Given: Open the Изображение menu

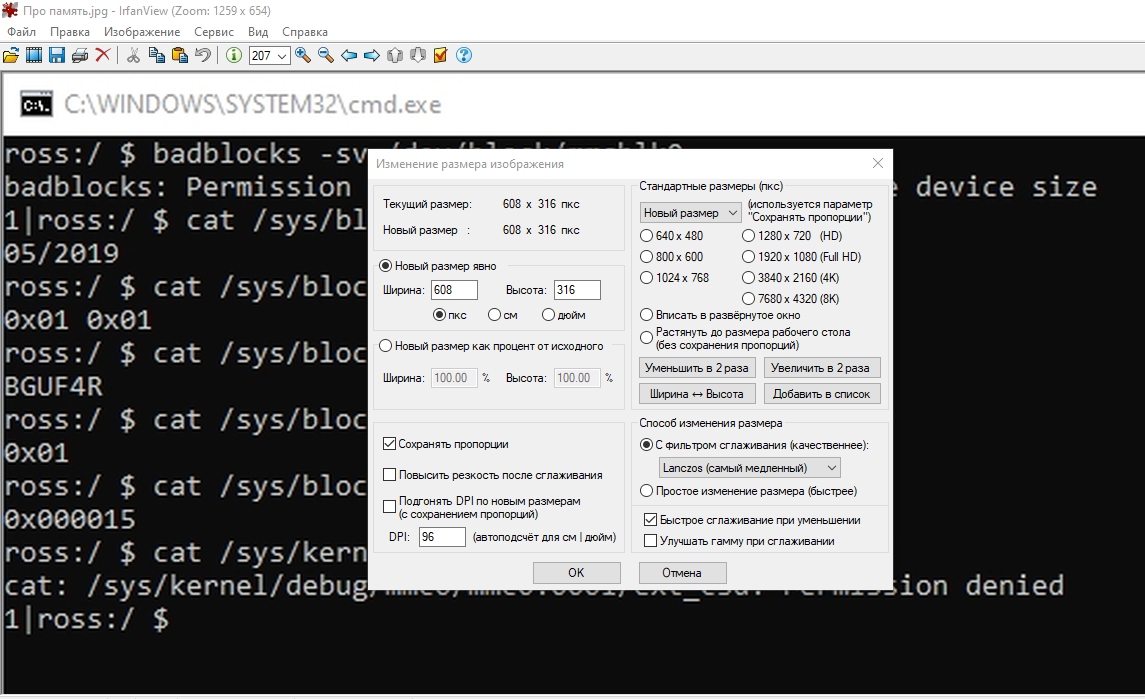Looking at the screenshot, I should point(142,32).
